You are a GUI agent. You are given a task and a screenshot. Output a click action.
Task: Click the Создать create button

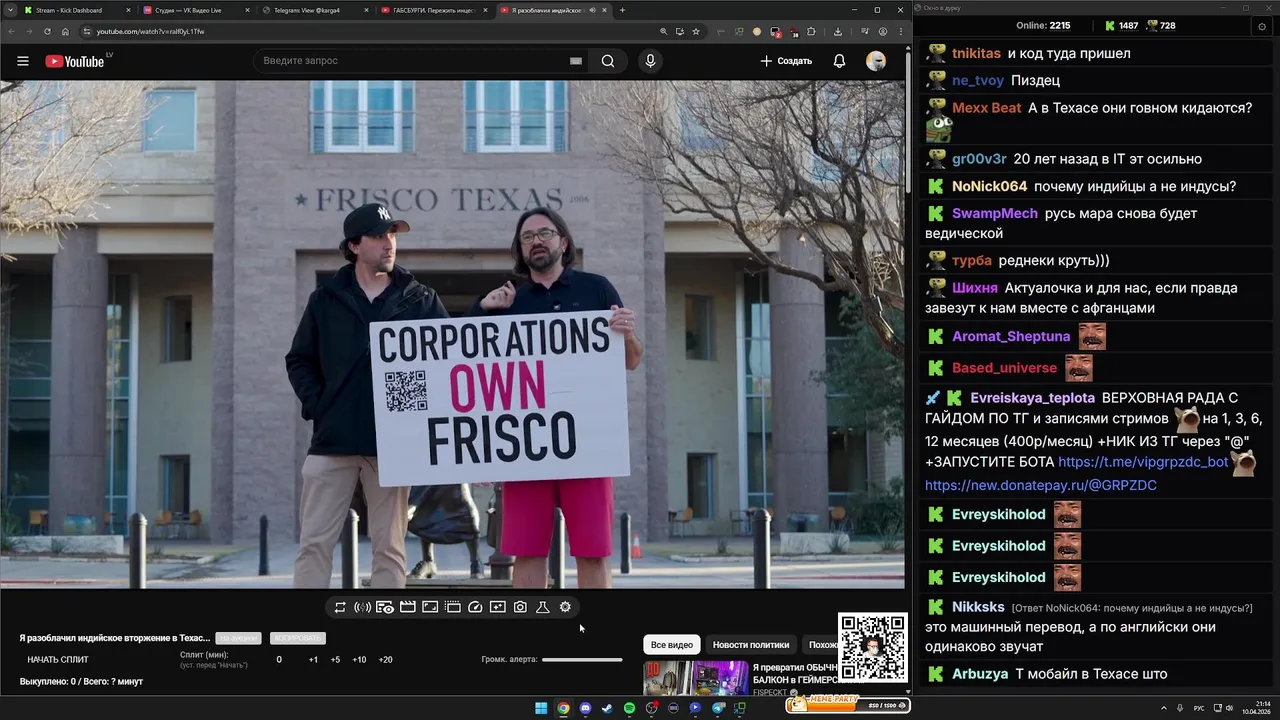coord(786,61)
